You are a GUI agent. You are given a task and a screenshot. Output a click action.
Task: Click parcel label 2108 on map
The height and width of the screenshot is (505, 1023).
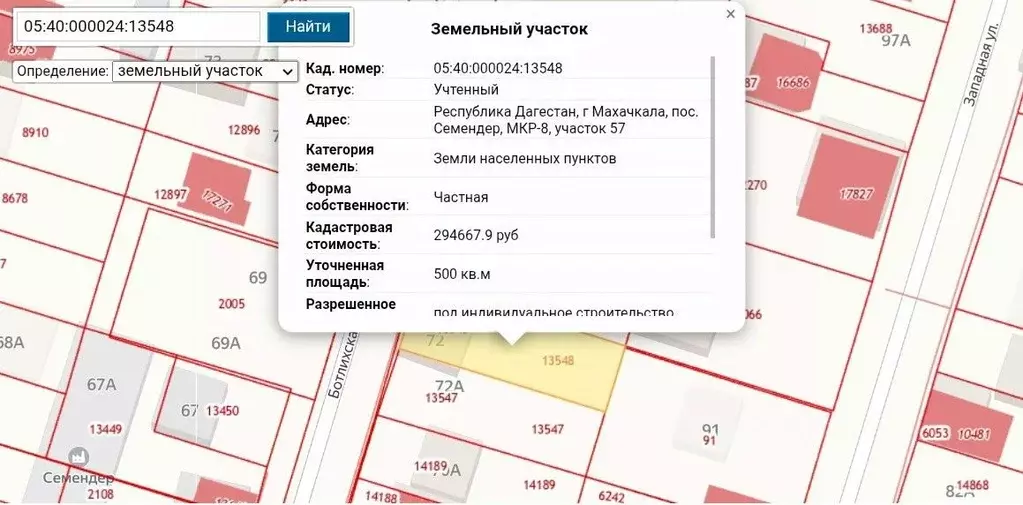(101, 494)
